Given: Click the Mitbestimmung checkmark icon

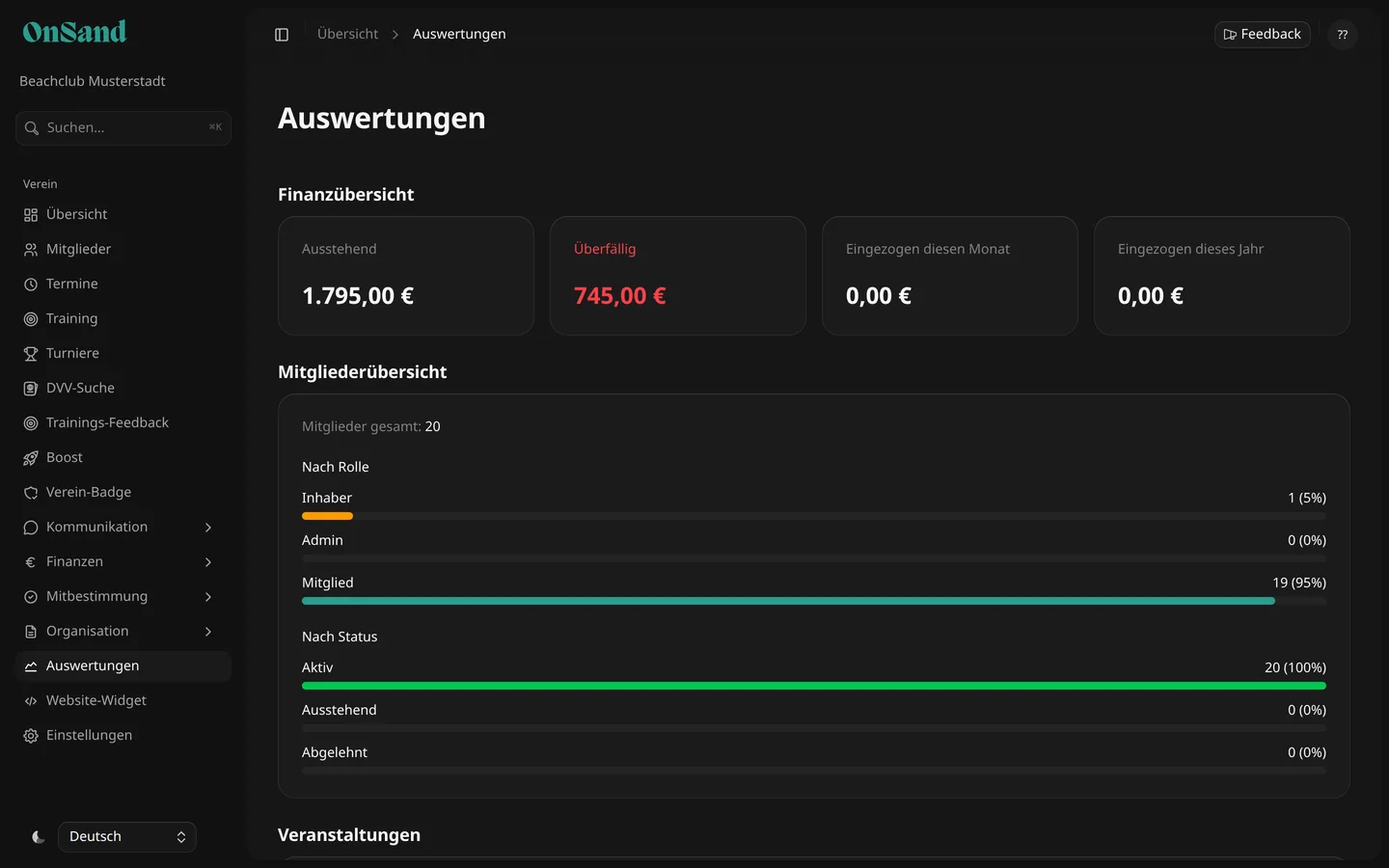Looking at the screenshot, I should pyautogui.click(x=31, y=597).
